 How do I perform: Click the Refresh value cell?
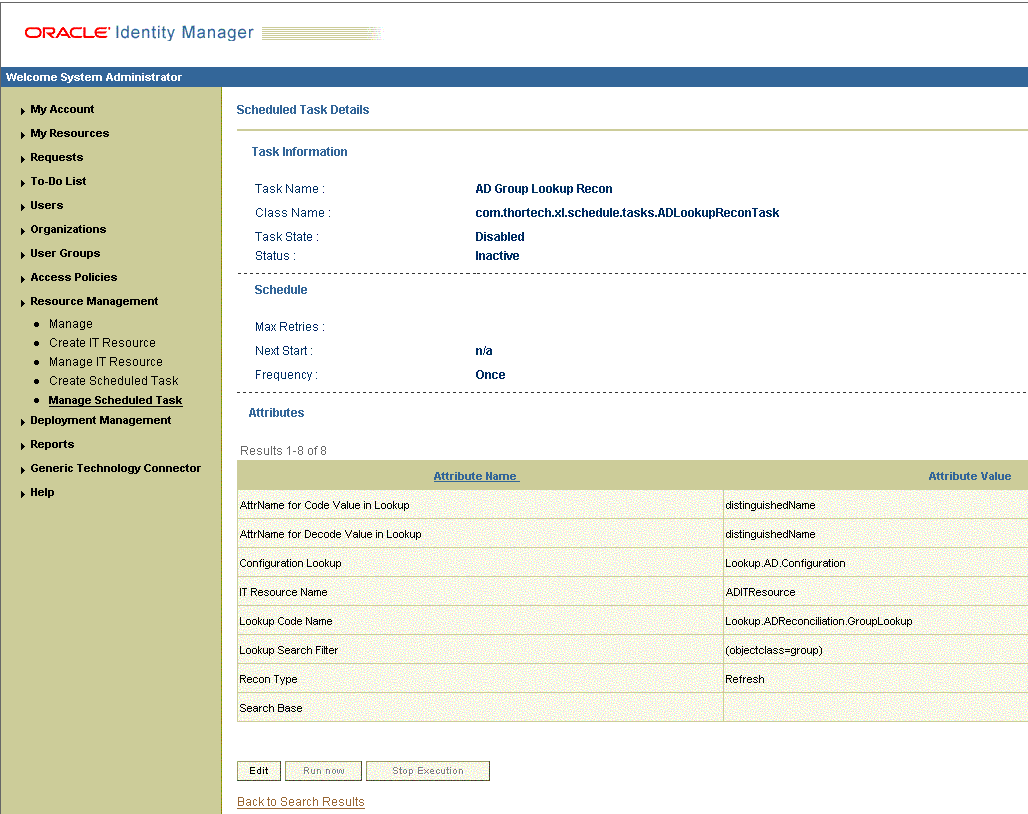tap(875, 679)
